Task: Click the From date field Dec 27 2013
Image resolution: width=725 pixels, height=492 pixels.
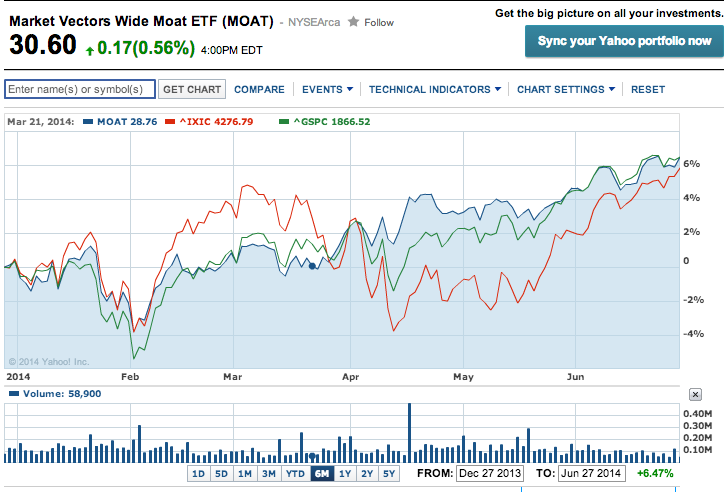Action: pos(490,474)
